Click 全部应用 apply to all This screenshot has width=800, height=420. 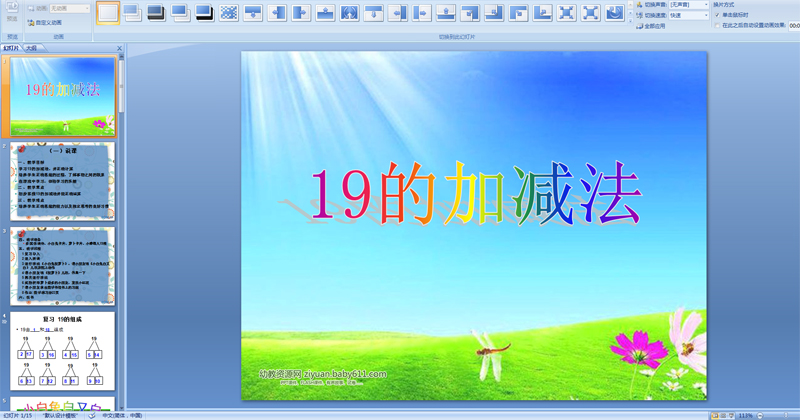(651, 26)
